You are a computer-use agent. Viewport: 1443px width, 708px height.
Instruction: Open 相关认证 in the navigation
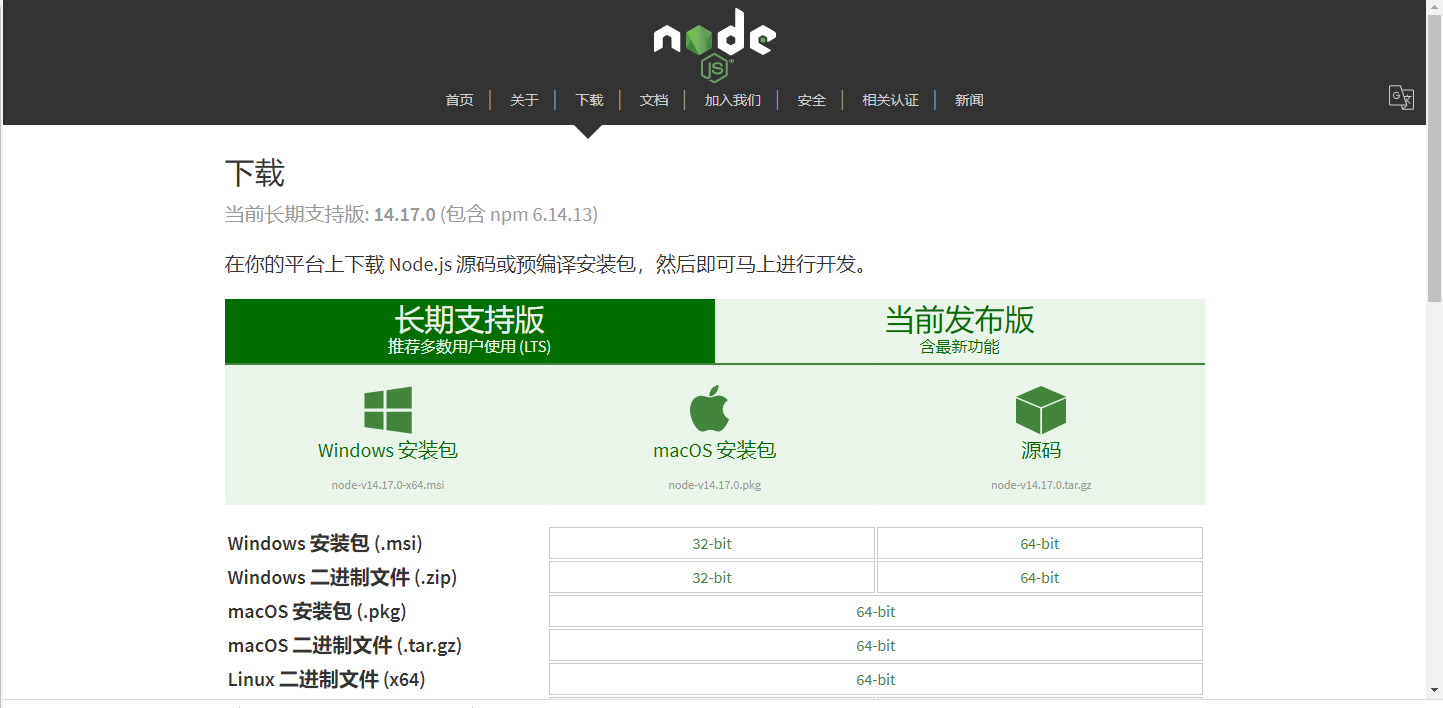point(890,100)
